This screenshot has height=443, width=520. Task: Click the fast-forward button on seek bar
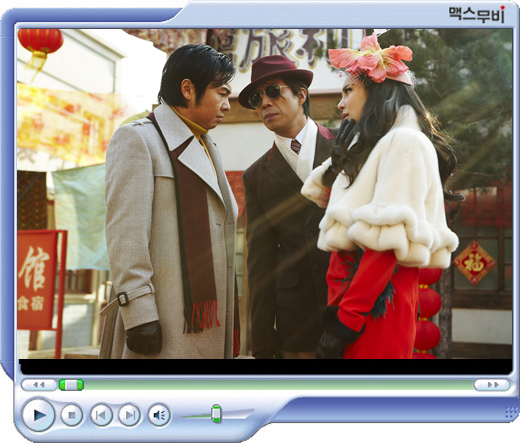click(492, 385)
